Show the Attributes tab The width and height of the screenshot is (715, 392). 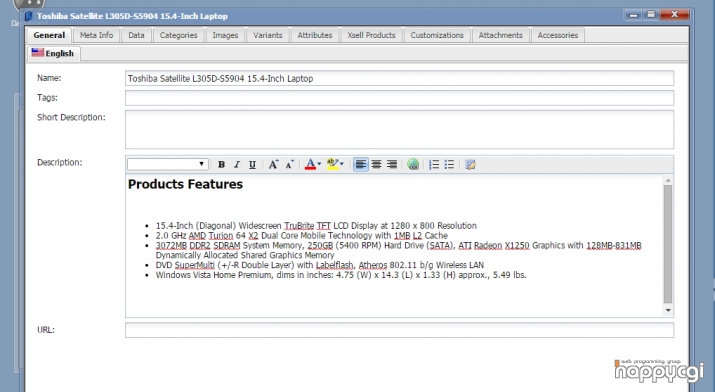pos(315,35)
